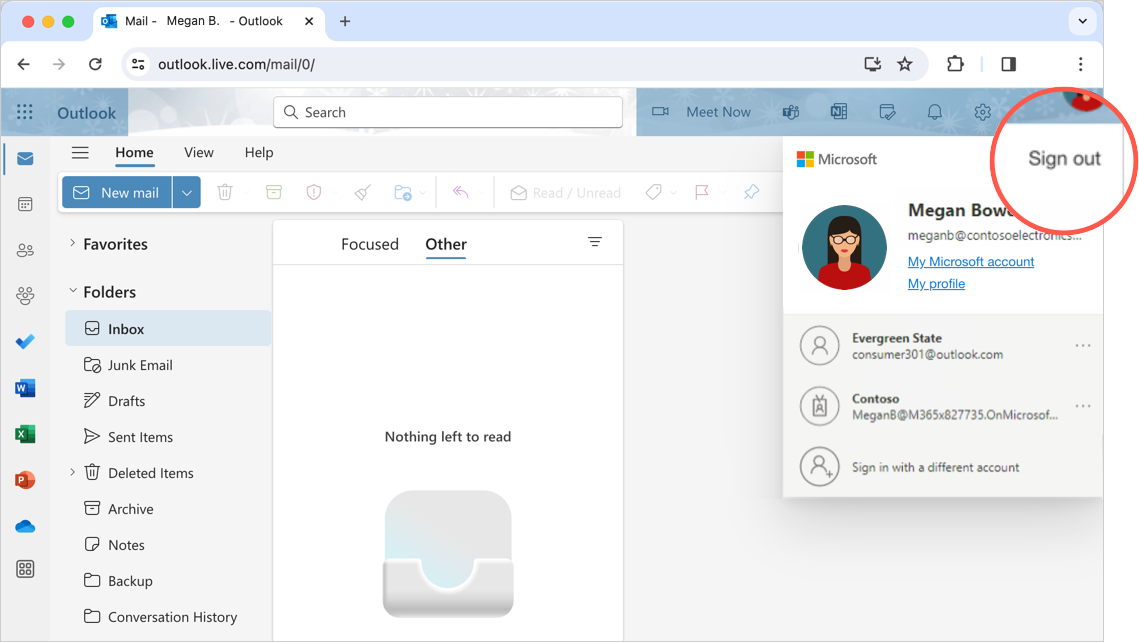Open My Microsoft account link
The height and width of the screenshot is (642, 1139).
coord(970,261)
